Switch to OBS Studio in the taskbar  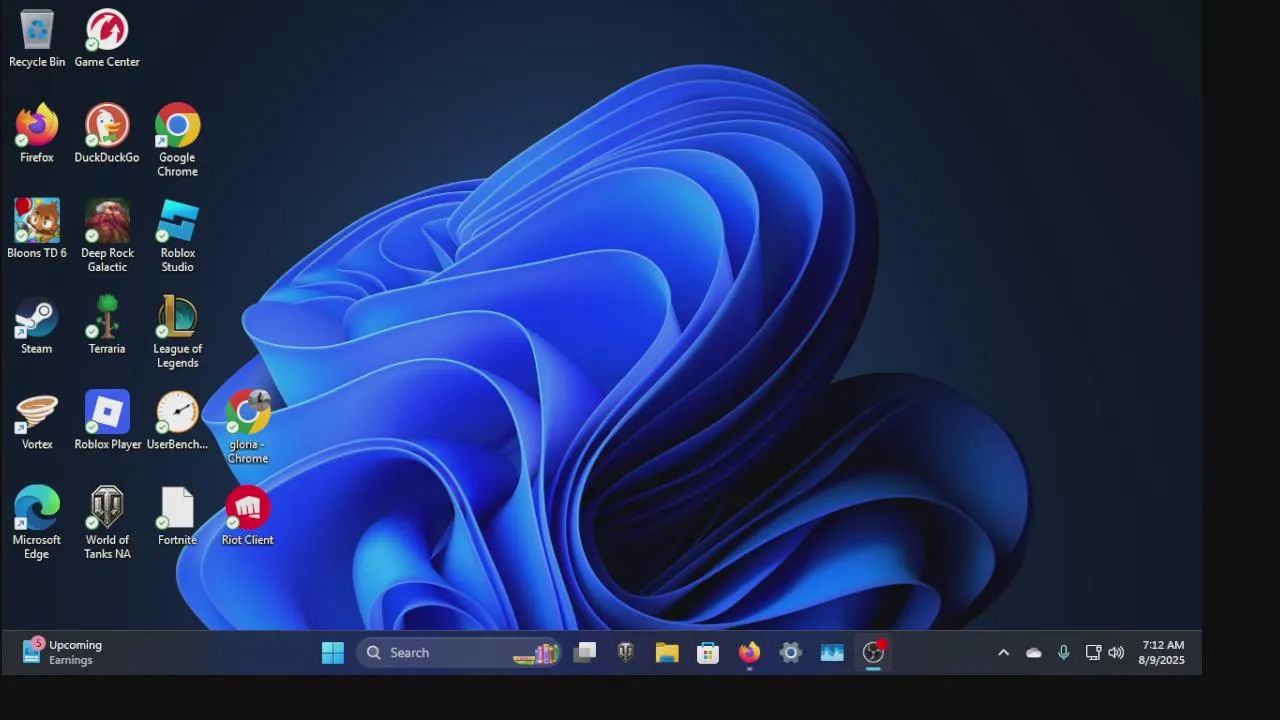click(x=873, y=653)
